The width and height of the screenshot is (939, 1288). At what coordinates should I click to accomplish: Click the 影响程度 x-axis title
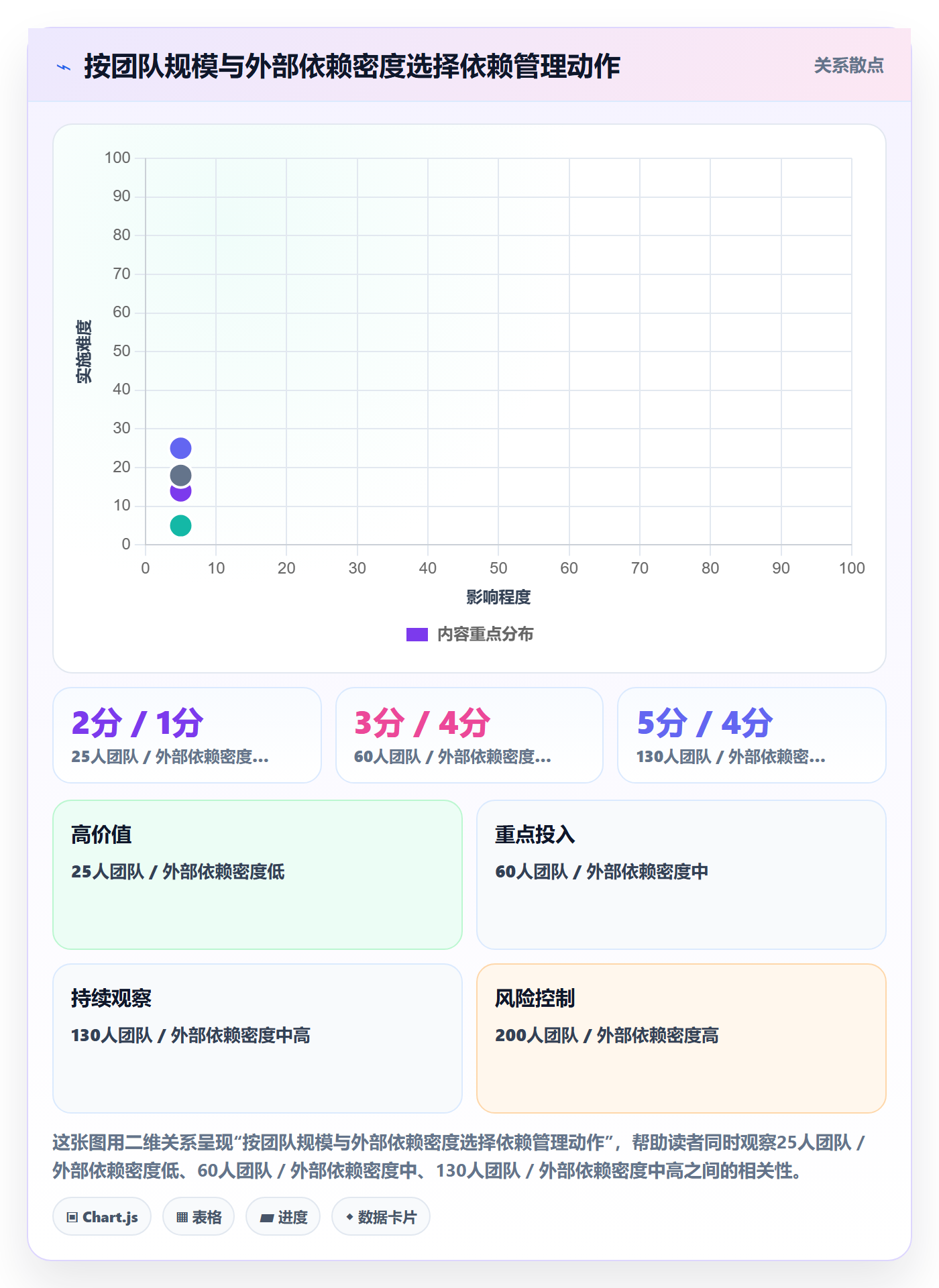(498, 597)
